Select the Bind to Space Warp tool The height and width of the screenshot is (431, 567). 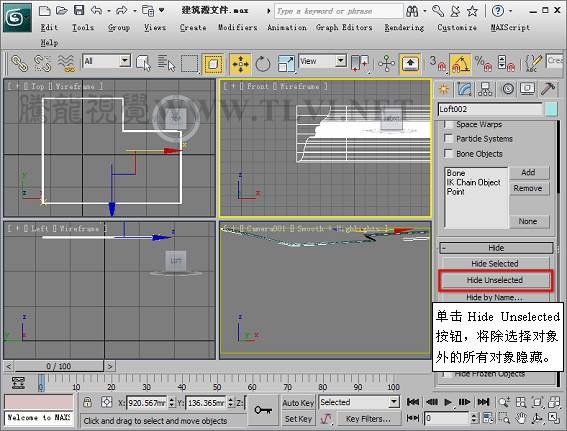click(67, 63)
